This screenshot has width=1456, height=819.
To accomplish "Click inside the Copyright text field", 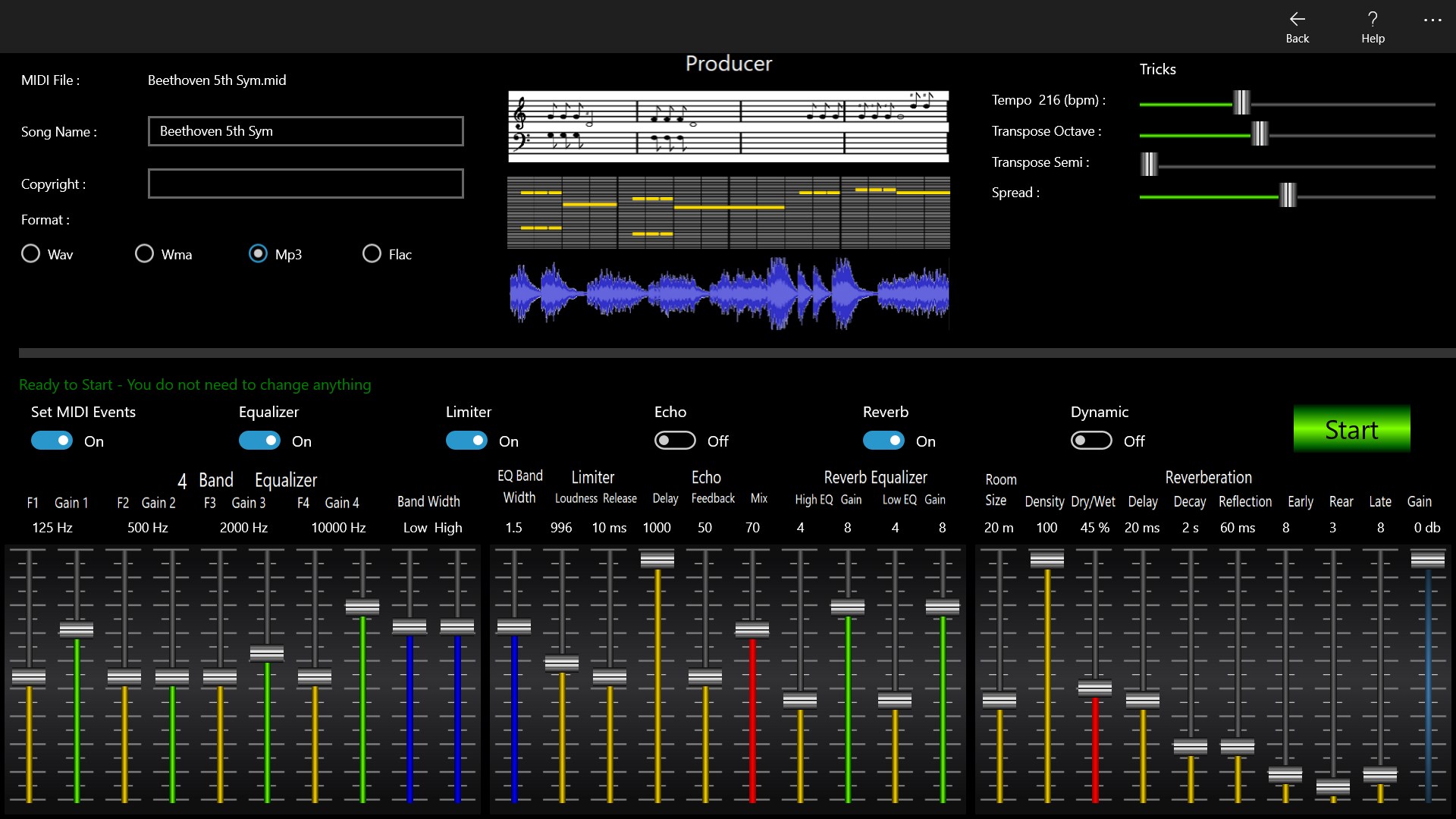I will click(306, 183).
